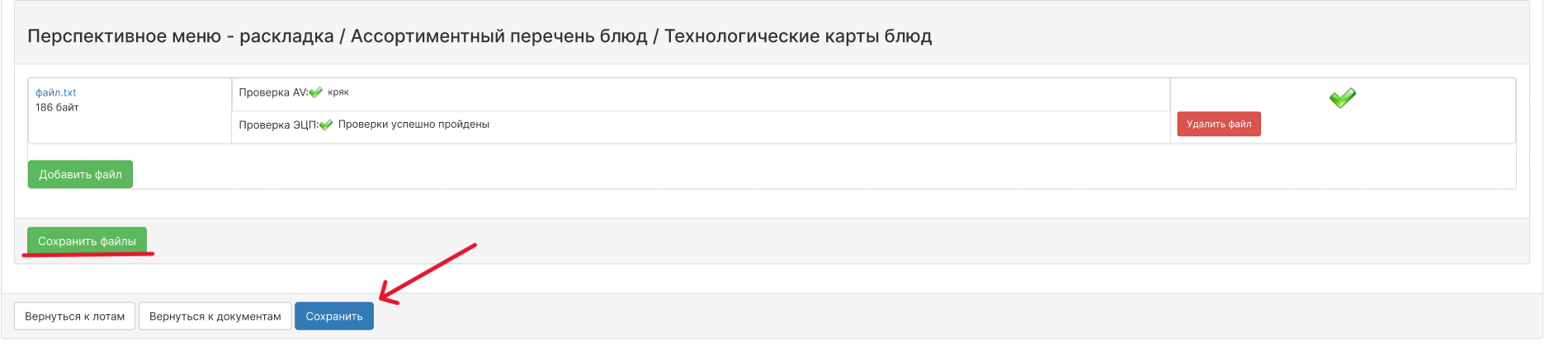
Task: Go back via Вернуться к лотам
Action: [75, 316]
